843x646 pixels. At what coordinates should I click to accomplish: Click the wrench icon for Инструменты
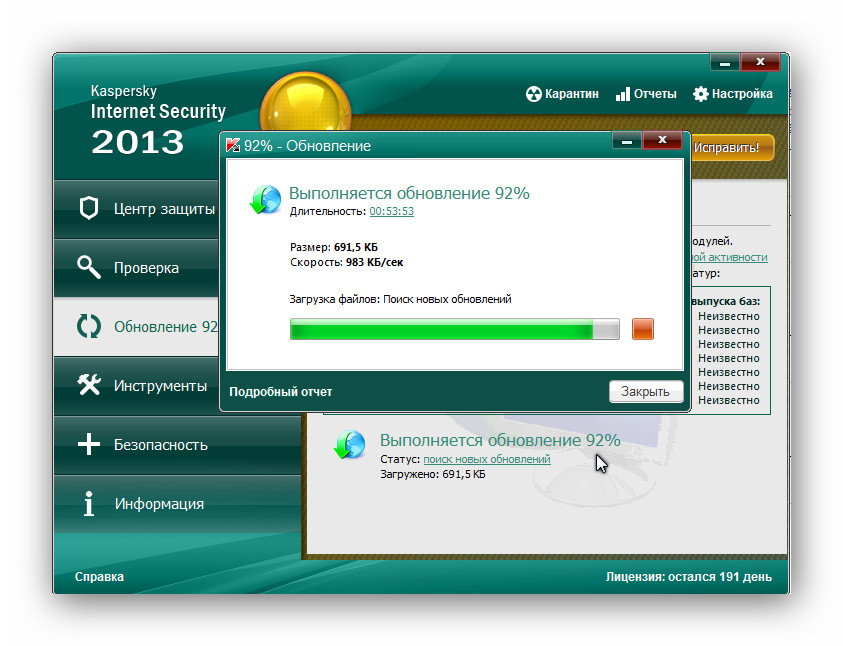pos(89,385)
